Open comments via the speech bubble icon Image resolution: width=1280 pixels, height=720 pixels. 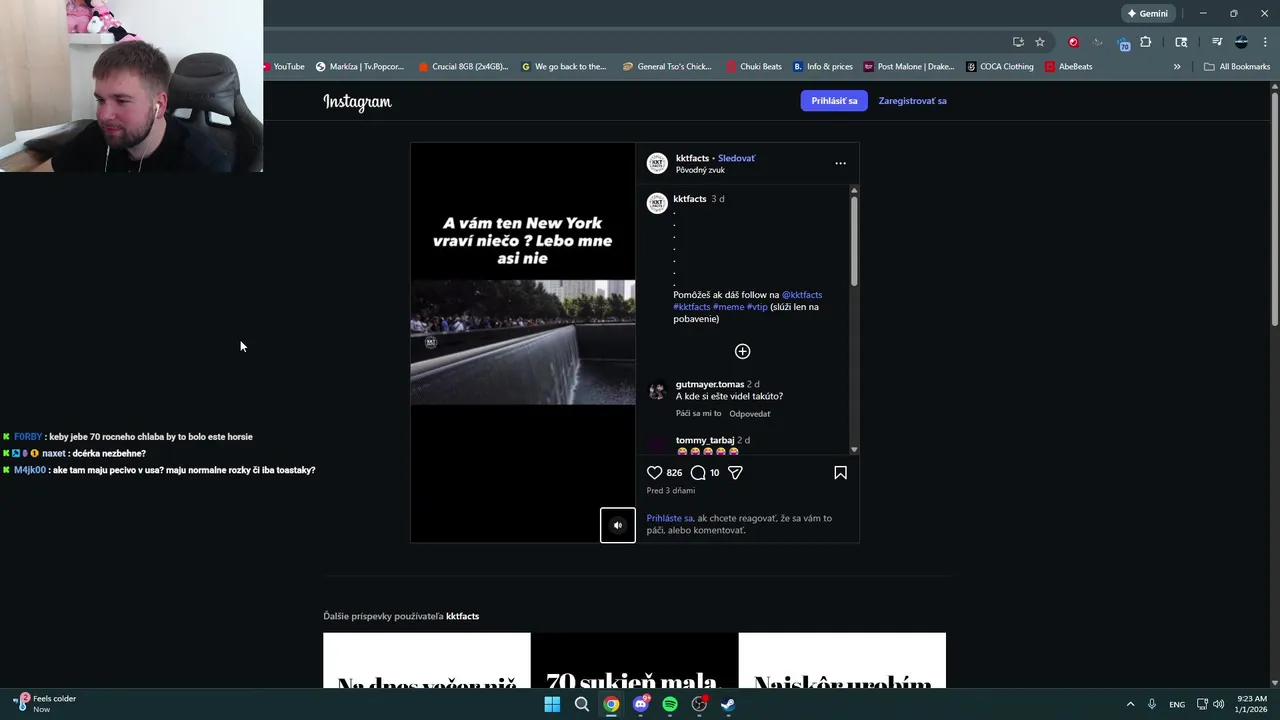coord(698,473)
